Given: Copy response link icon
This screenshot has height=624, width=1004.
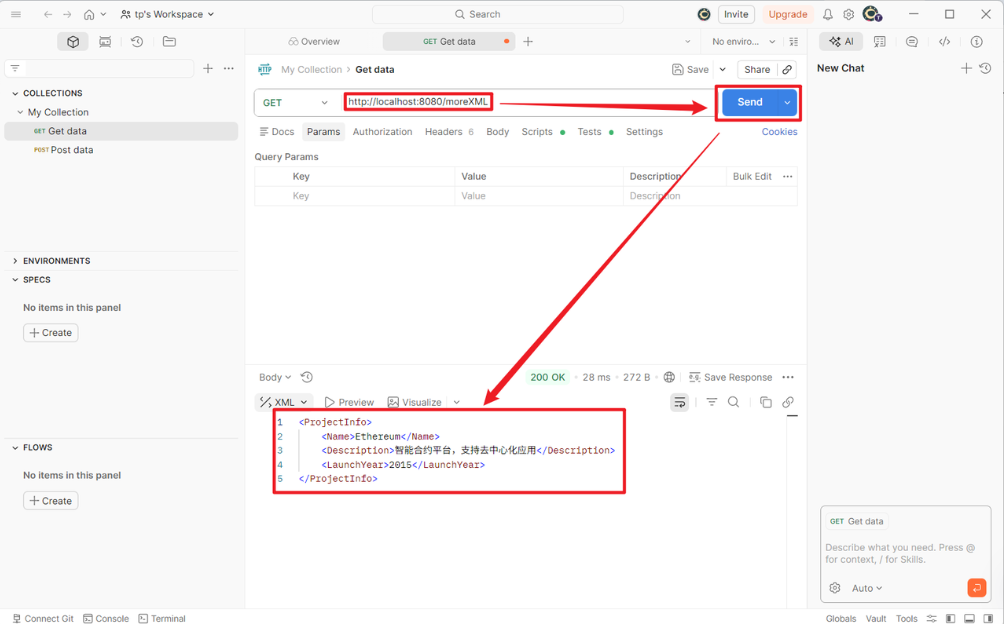Looking at the screenshot, I should [788, 402].
